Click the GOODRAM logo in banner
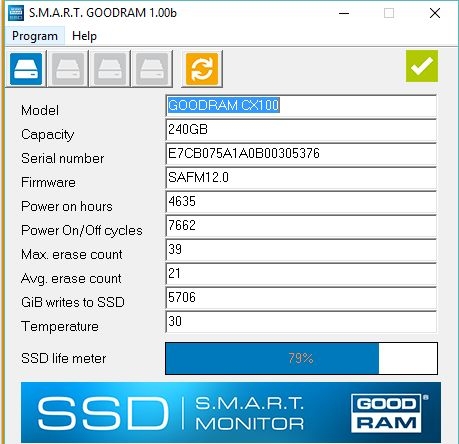The width and height of the screenshot is (459, 444). pos(386,413)
